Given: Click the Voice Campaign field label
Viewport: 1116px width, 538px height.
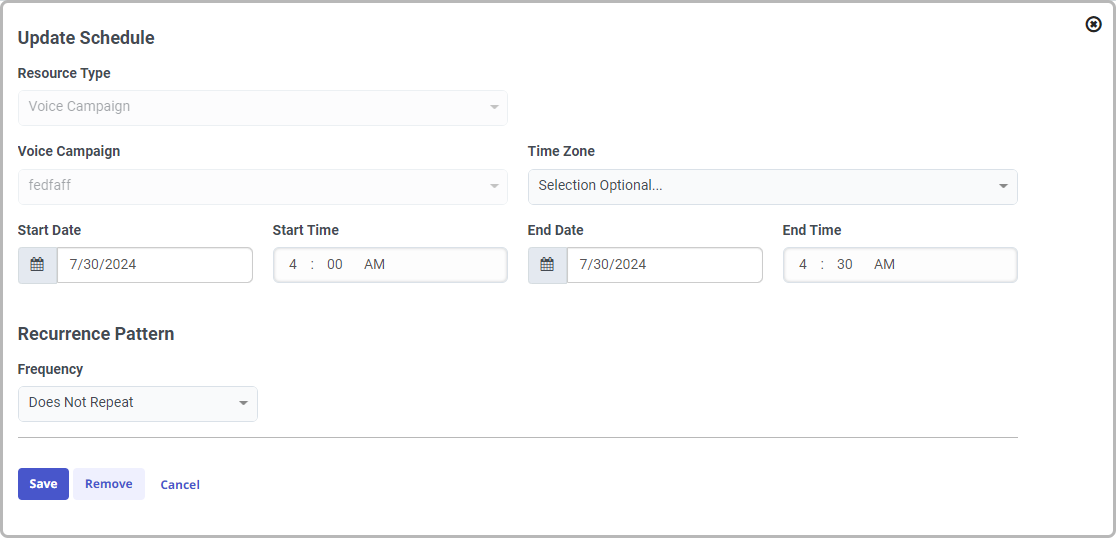Looking at the screenshot, I should (69, 151).
